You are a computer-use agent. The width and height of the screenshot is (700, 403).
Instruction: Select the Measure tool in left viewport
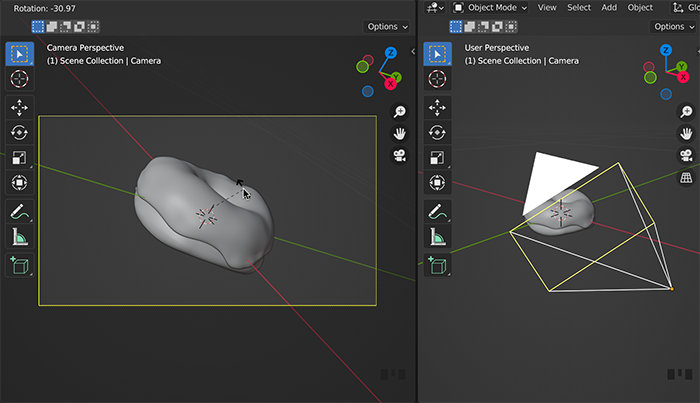point(19,237)
